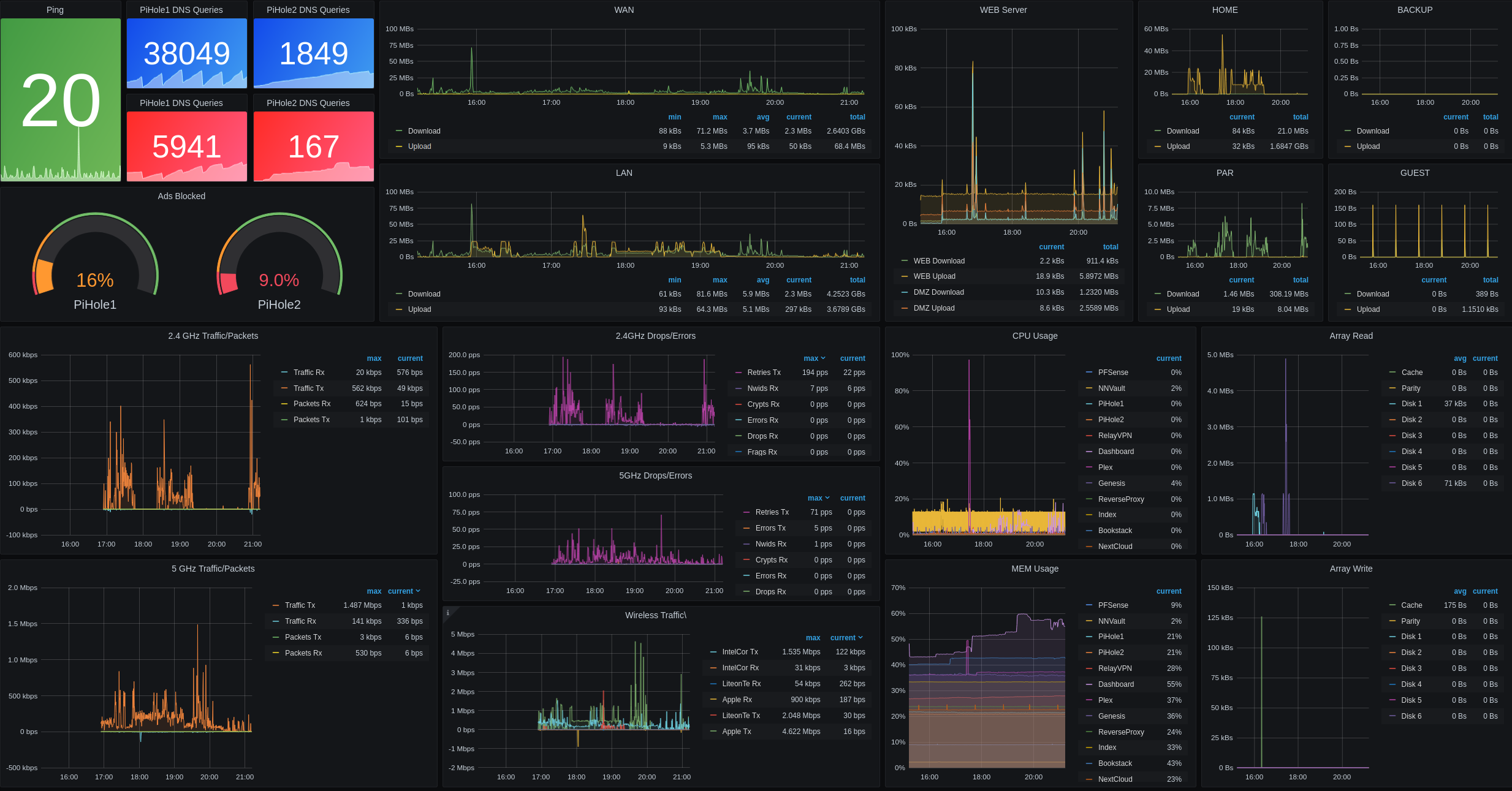Open the Ads Blocked panel title menu

coord(181,196)
